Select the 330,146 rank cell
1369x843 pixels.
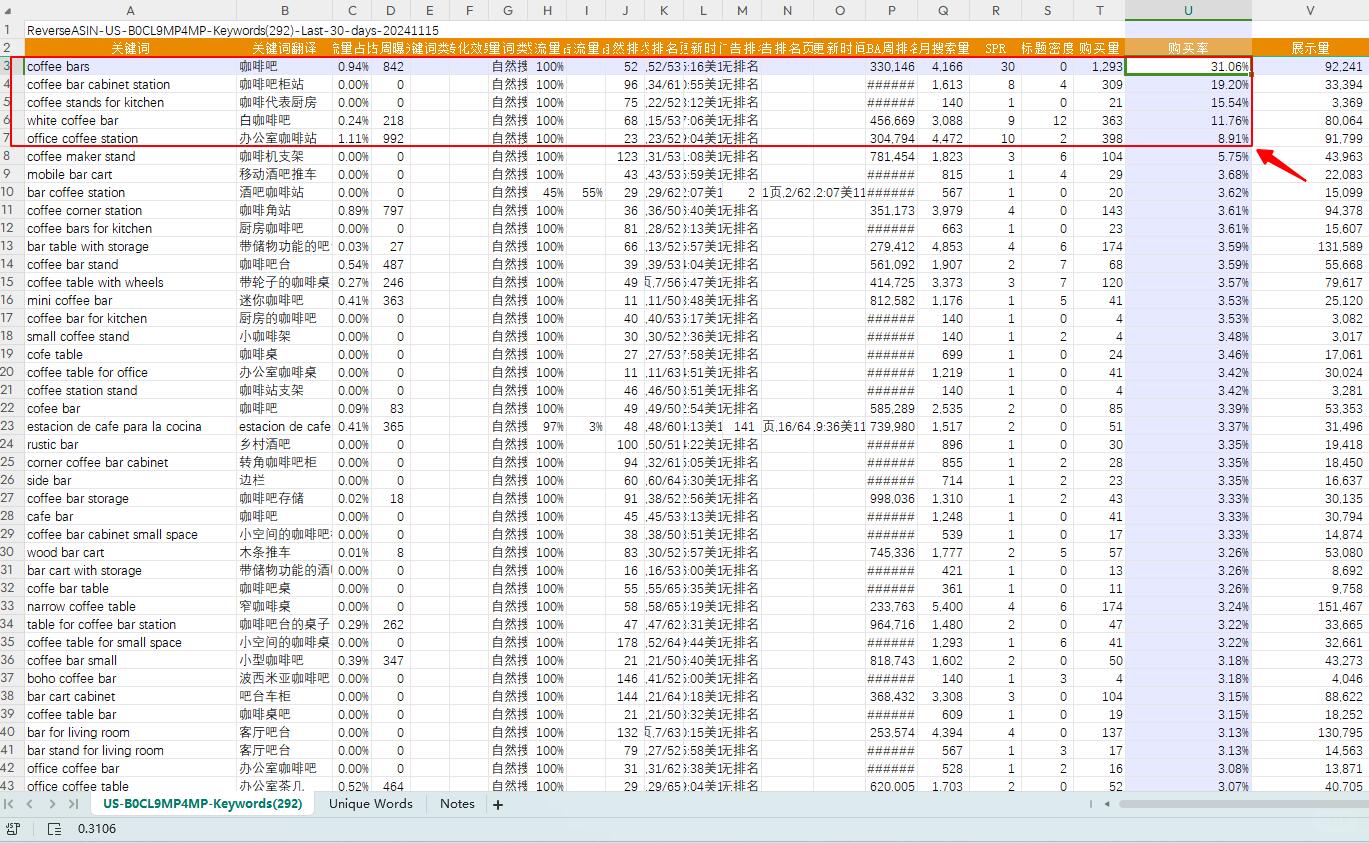pos(891,66)
